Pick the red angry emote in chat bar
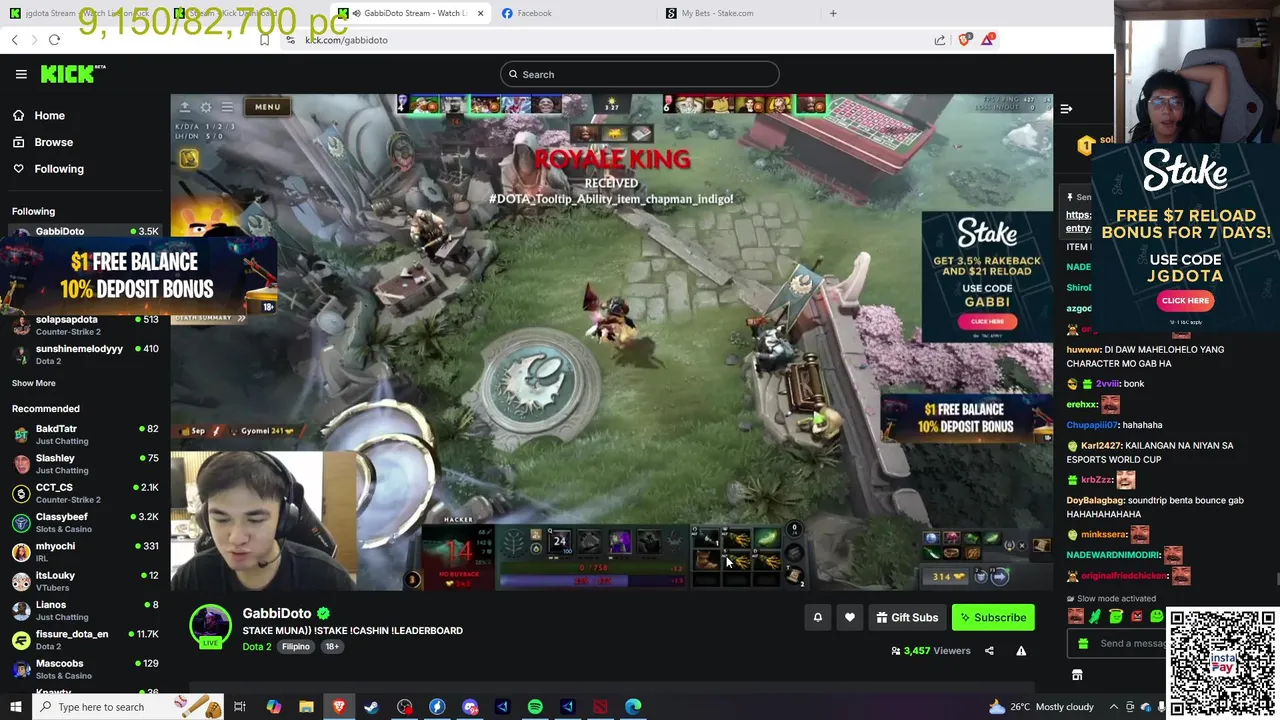Image resolution: width=1280 pixels, height=720 pixels. (x=1136, y=616)
